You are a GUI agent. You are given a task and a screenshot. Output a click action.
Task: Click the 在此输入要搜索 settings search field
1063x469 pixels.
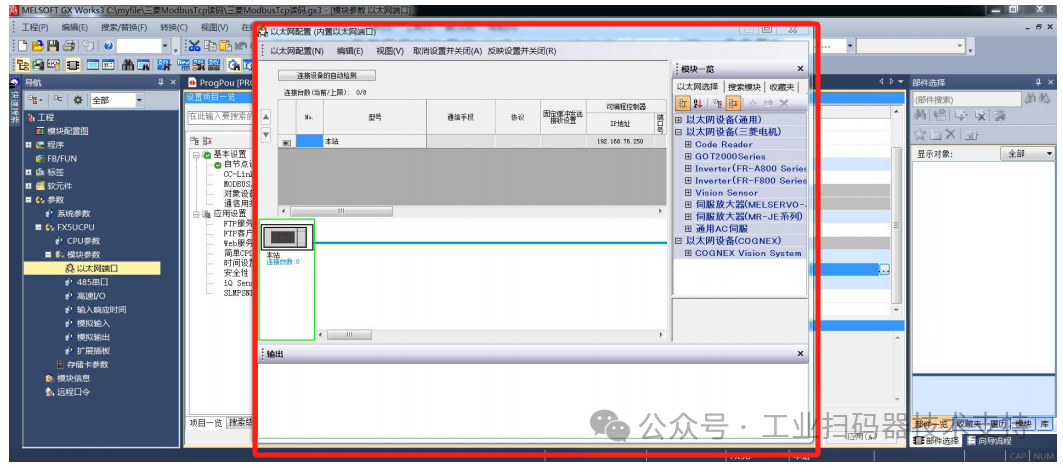click(x=220, y=117)
